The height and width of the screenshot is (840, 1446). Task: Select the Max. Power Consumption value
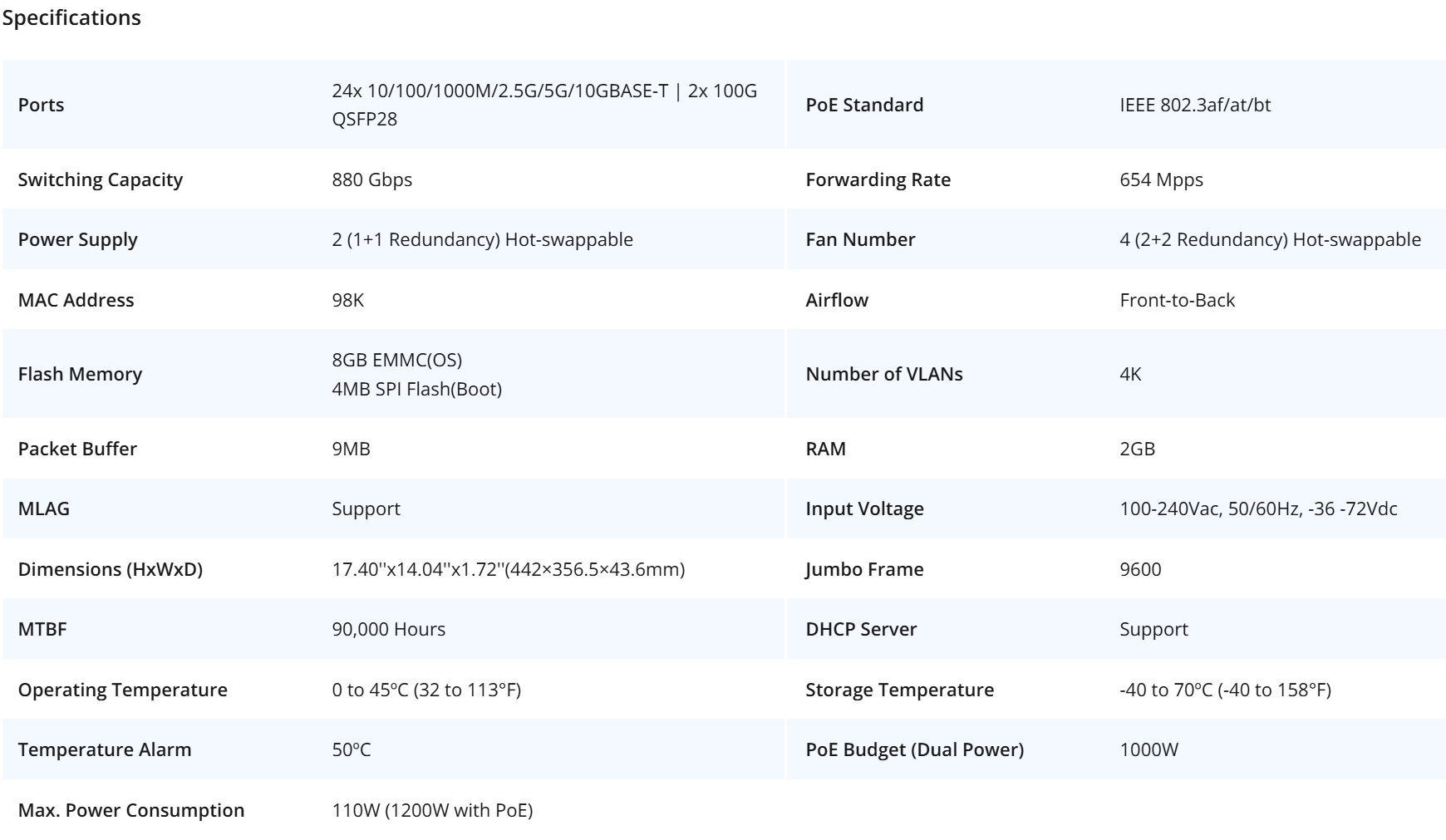point(432,810)
